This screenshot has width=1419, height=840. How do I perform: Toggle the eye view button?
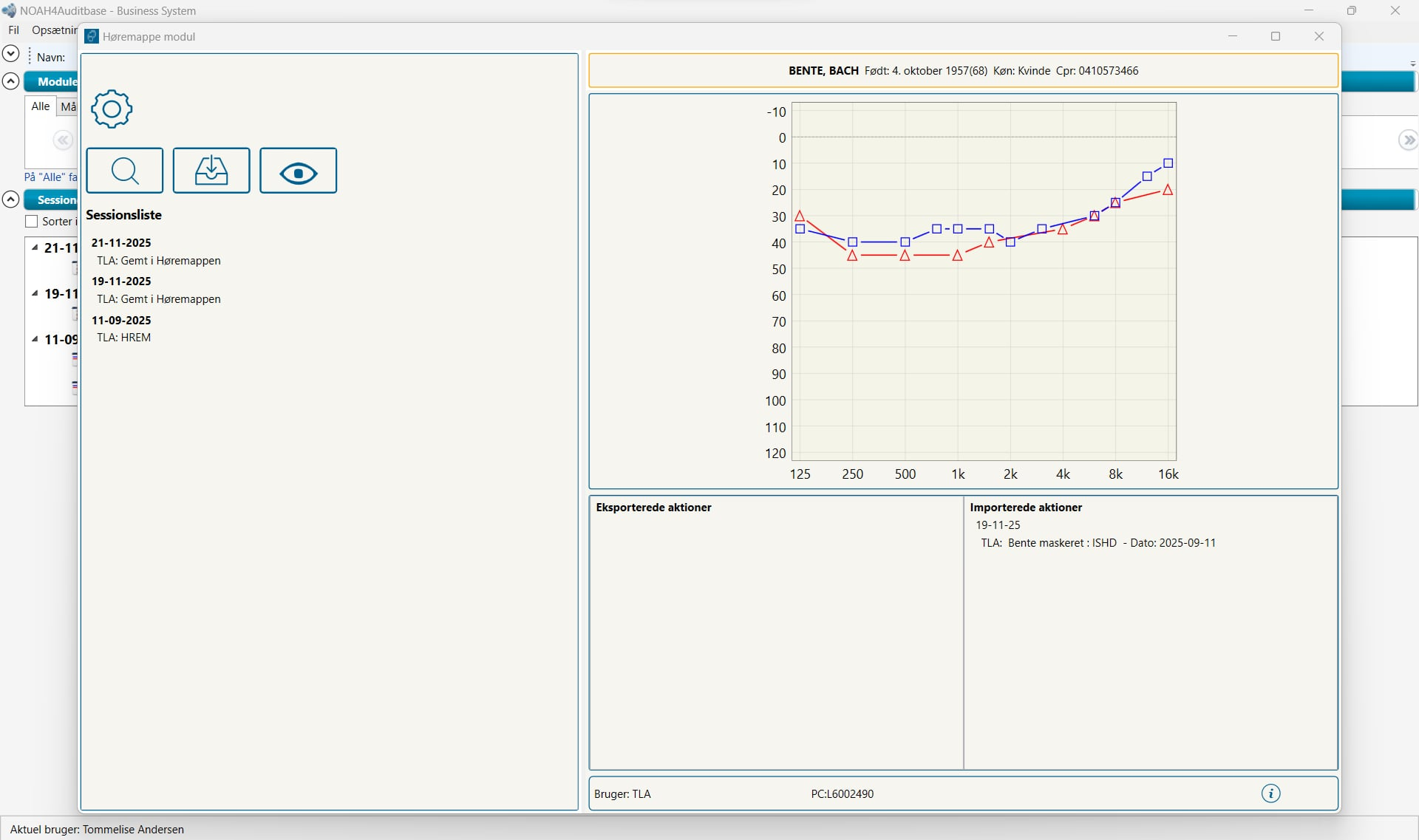click(x=299, y=171)
